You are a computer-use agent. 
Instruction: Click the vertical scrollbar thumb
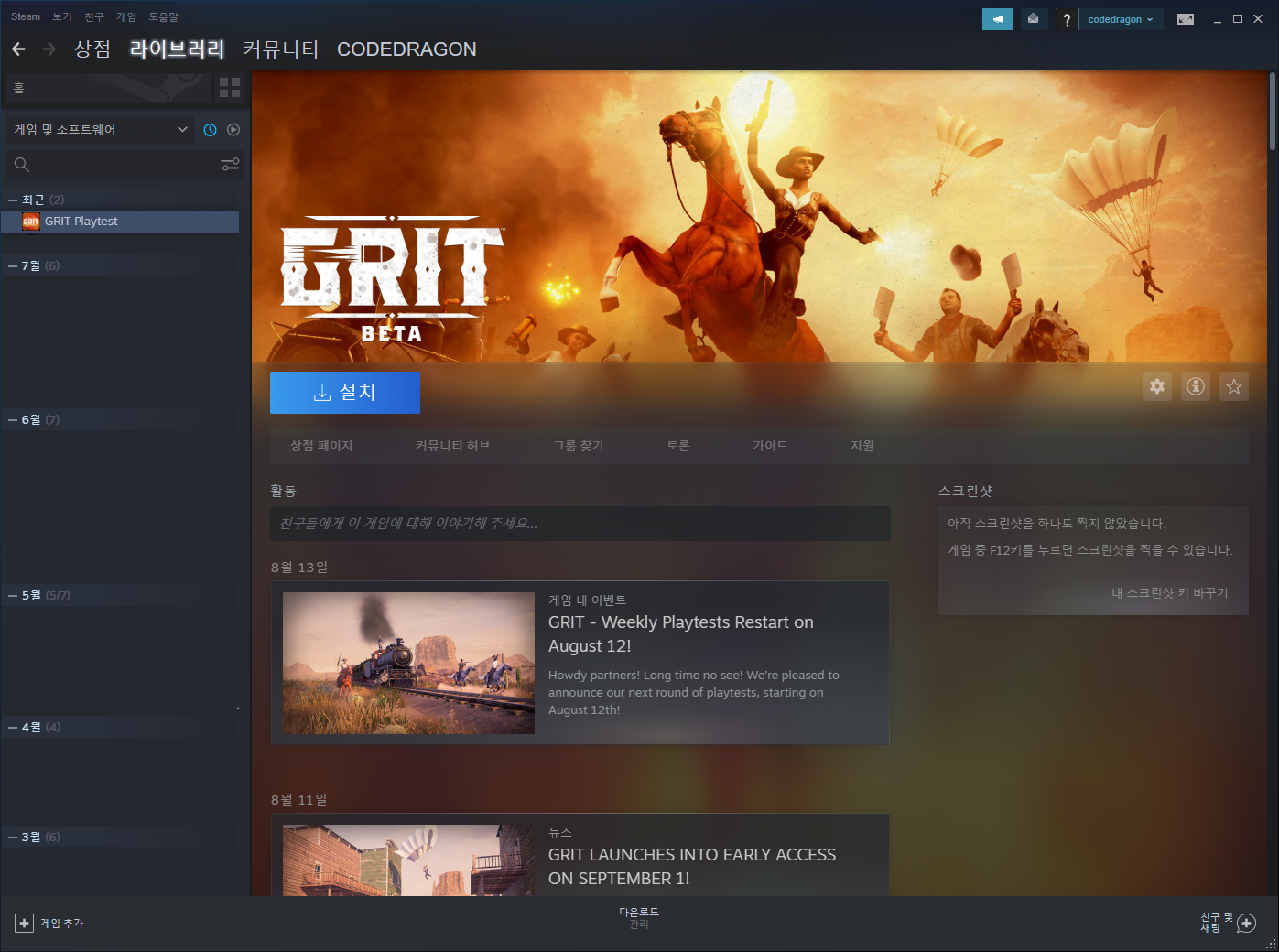(x=1273, y=111)
